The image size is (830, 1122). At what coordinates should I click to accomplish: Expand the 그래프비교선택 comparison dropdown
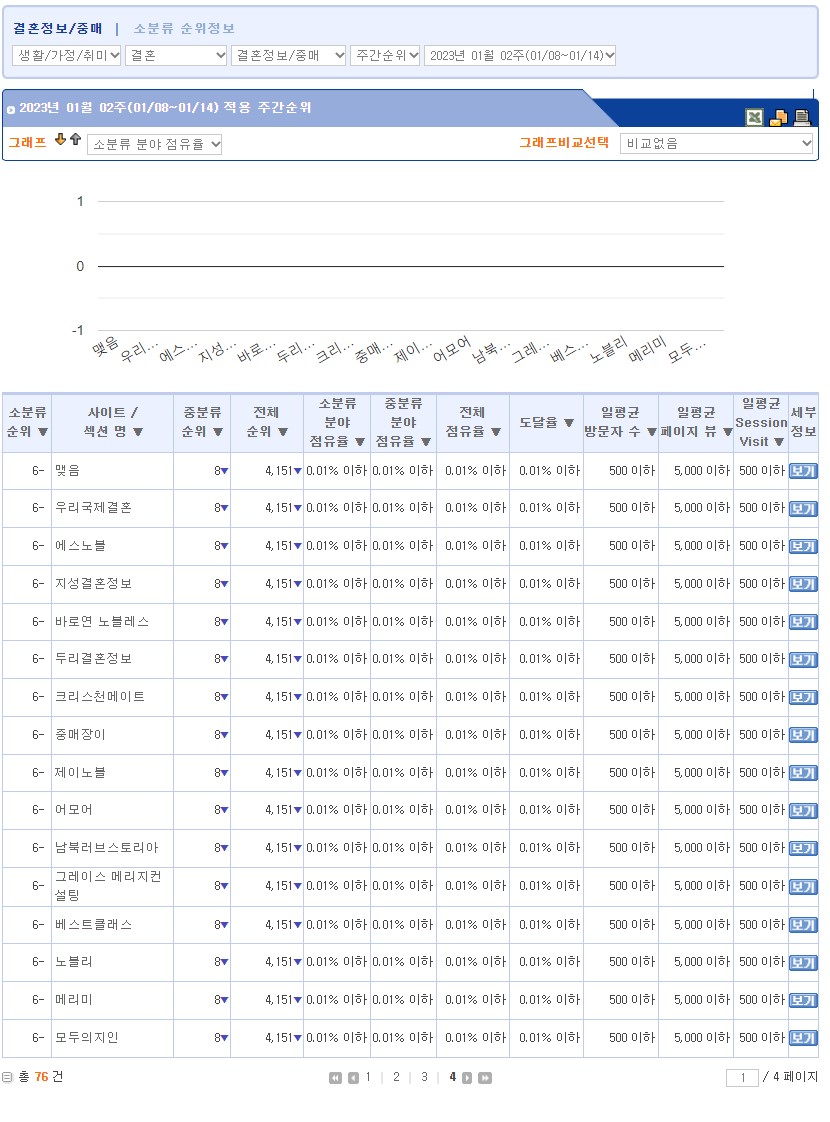716,144
